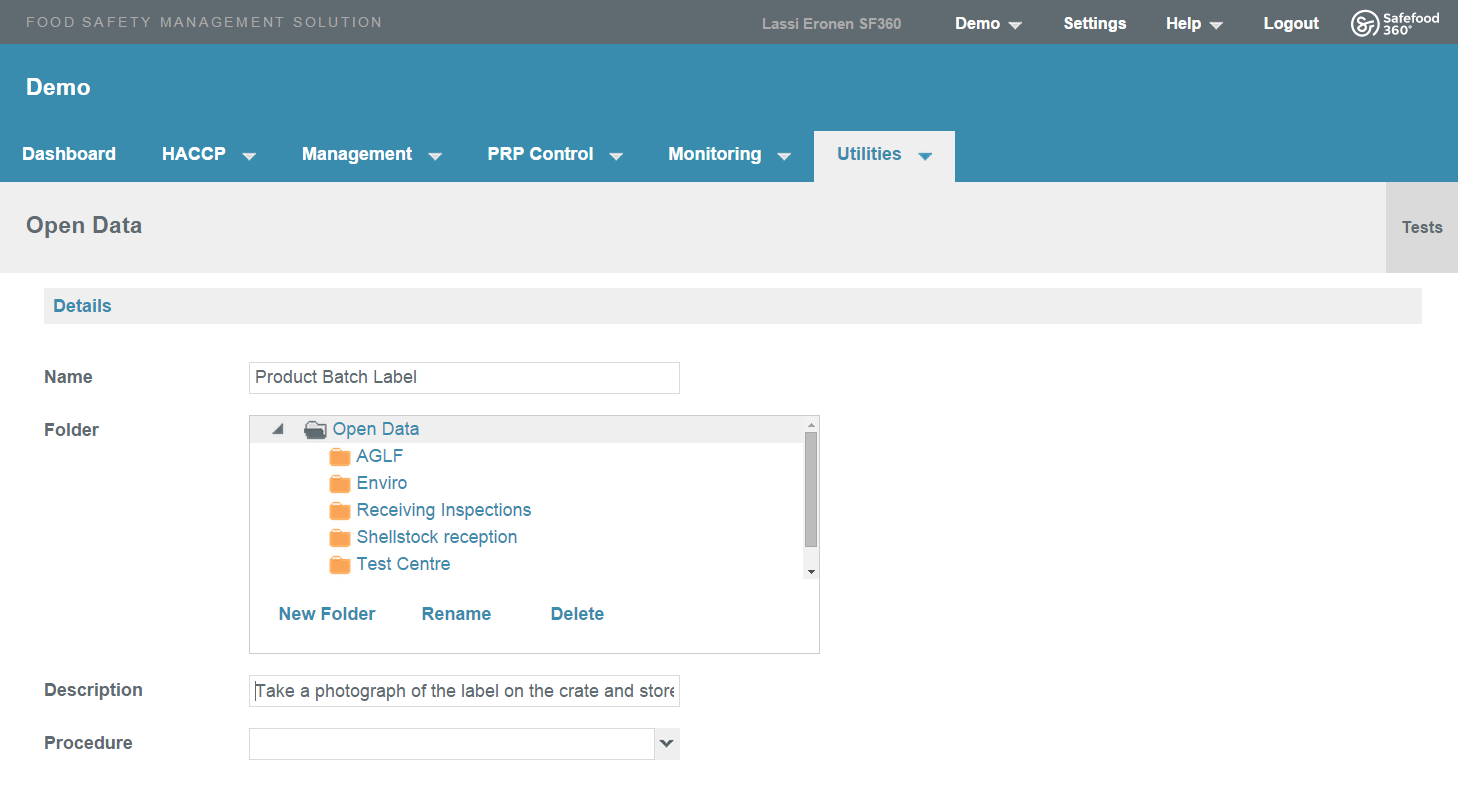Click the folder list scroll-down arrow
The width and height of the screenshot is (1458, 798).
tap(811, 571)
